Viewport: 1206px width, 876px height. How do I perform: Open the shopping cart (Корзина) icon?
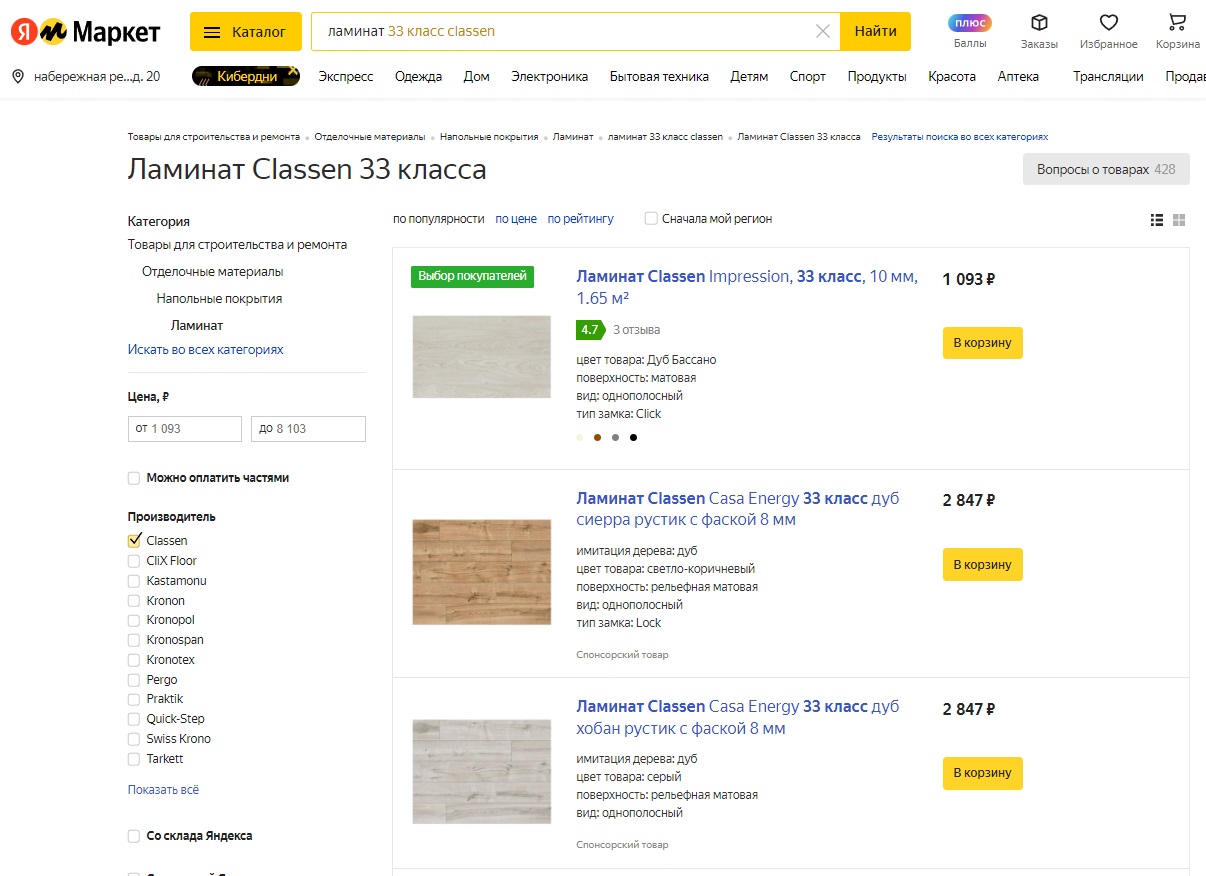[1177, 23]
